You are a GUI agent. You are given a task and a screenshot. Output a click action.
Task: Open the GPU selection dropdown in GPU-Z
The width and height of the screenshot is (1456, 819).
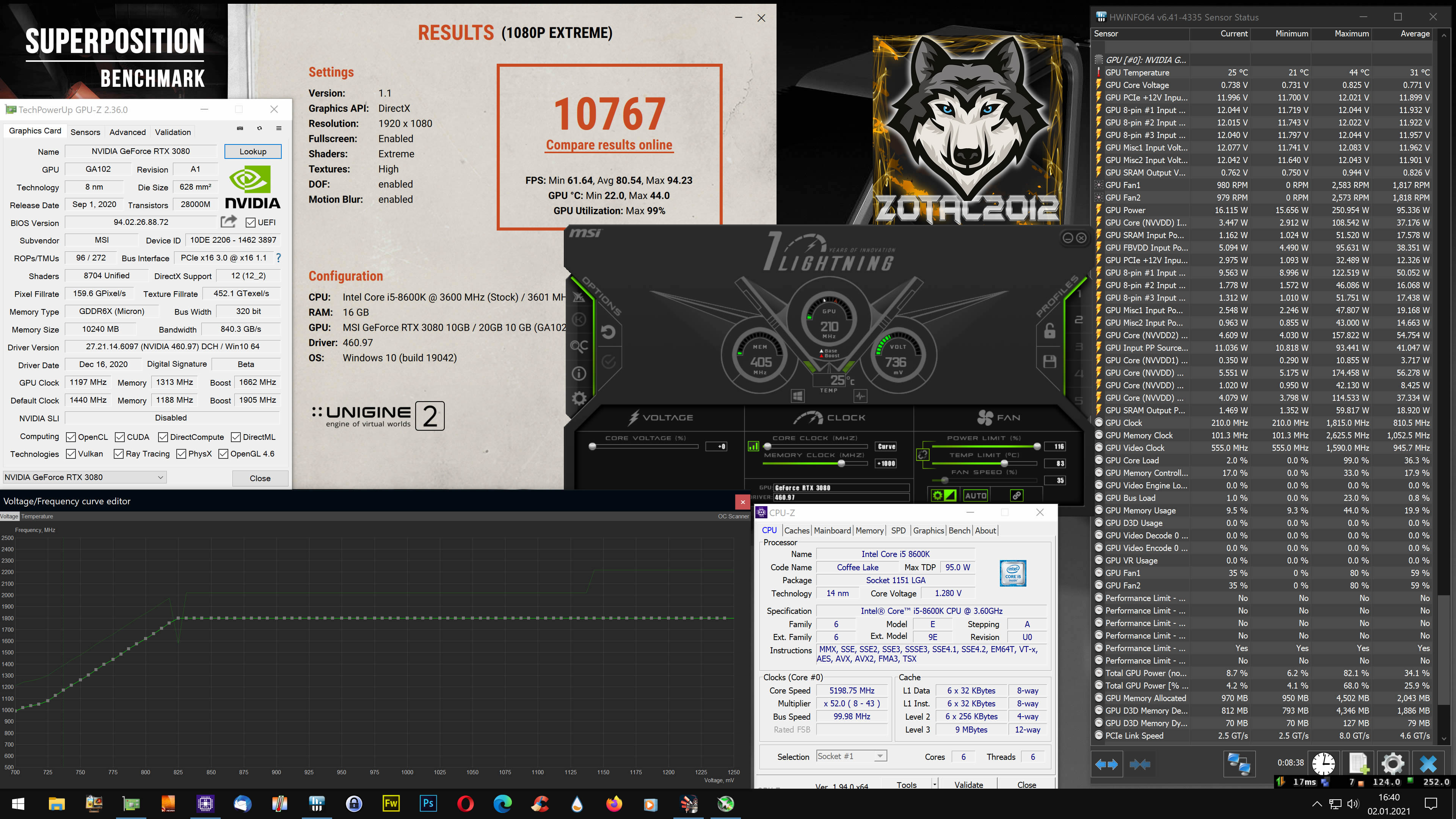coord(161,477)
